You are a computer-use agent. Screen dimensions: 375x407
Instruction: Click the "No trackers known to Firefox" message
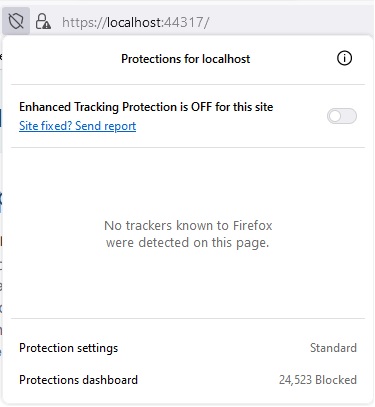point(188,226)
